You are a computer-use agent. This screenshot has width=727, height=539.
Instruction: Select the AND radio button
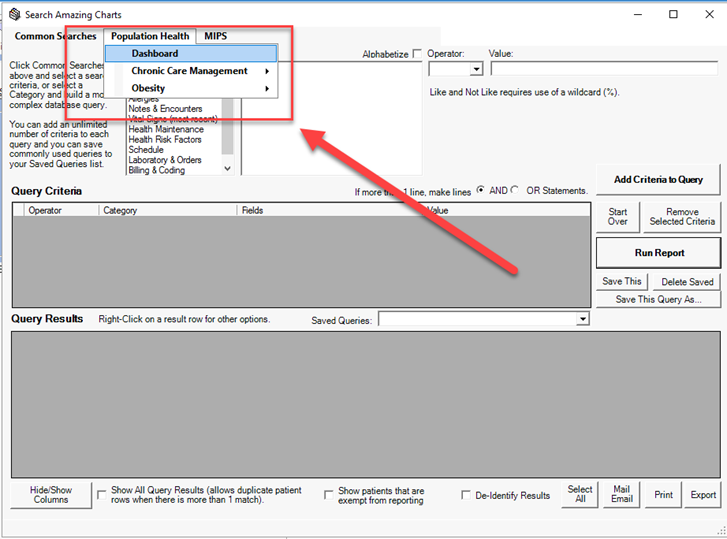coord(481,190)
